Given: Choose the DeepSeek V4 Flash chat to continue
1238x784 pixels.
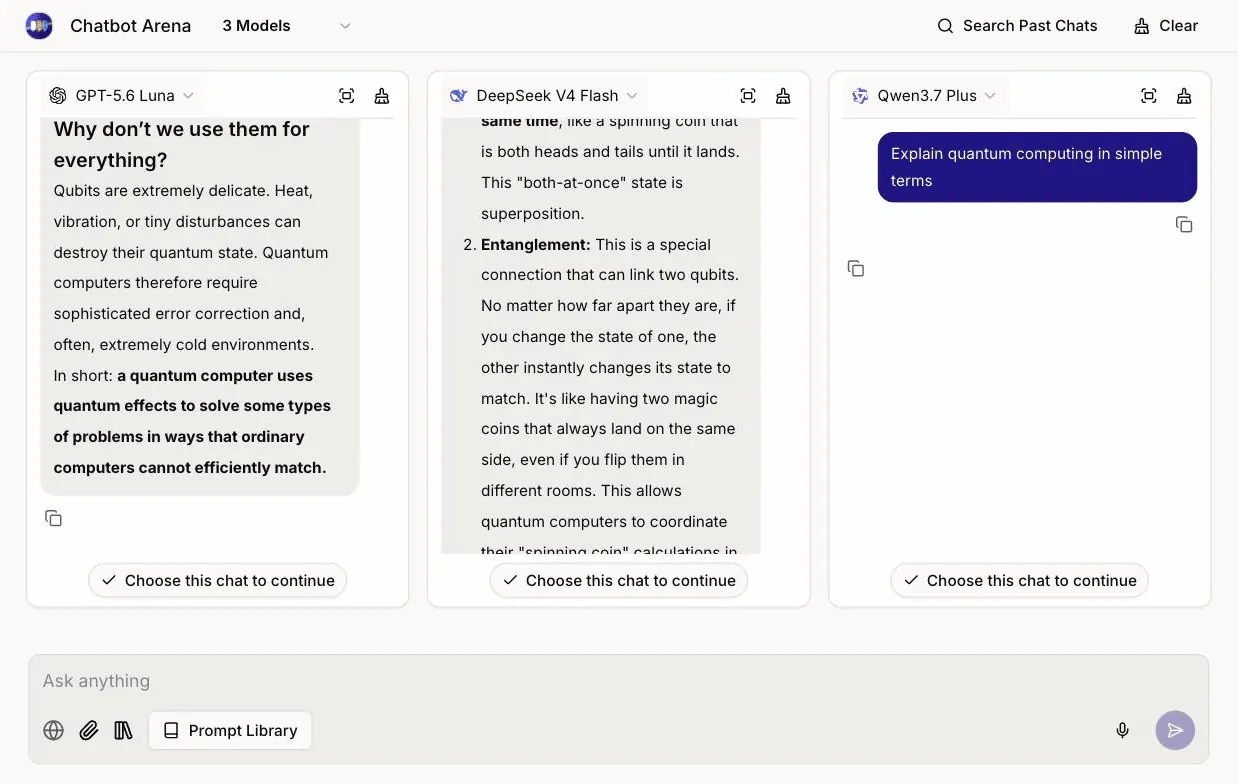Looking at the screenshot, I should tap(619, 580).
